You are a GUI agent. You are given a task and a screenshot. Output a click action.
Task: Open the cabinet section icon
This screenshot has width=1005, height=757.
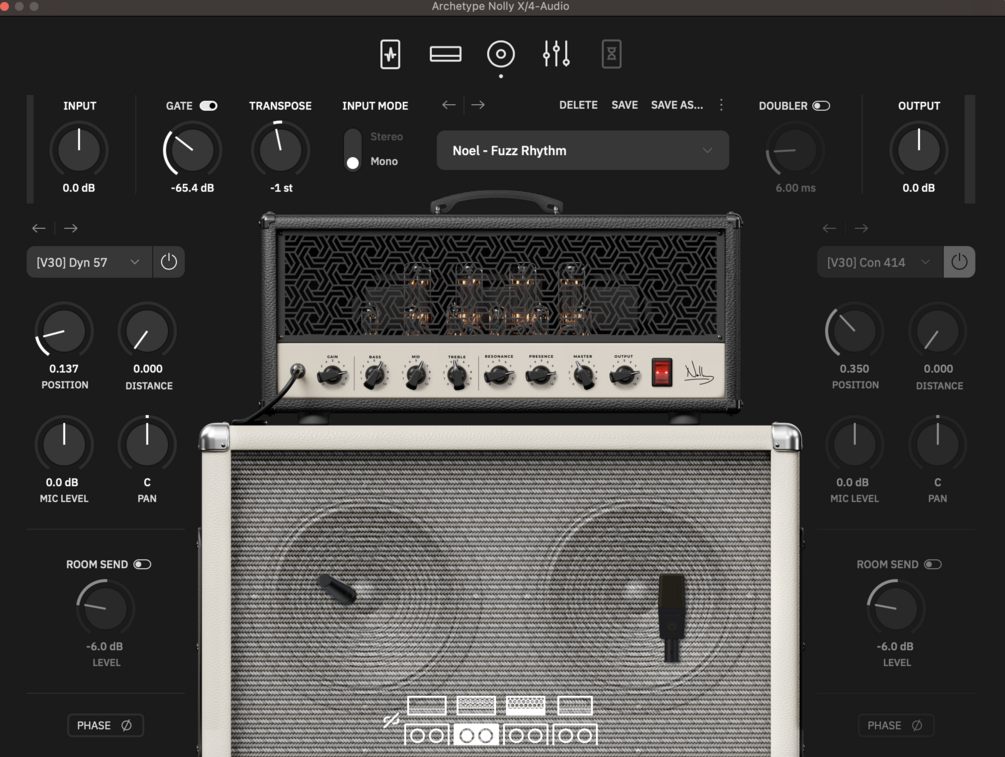pos(501,54)
